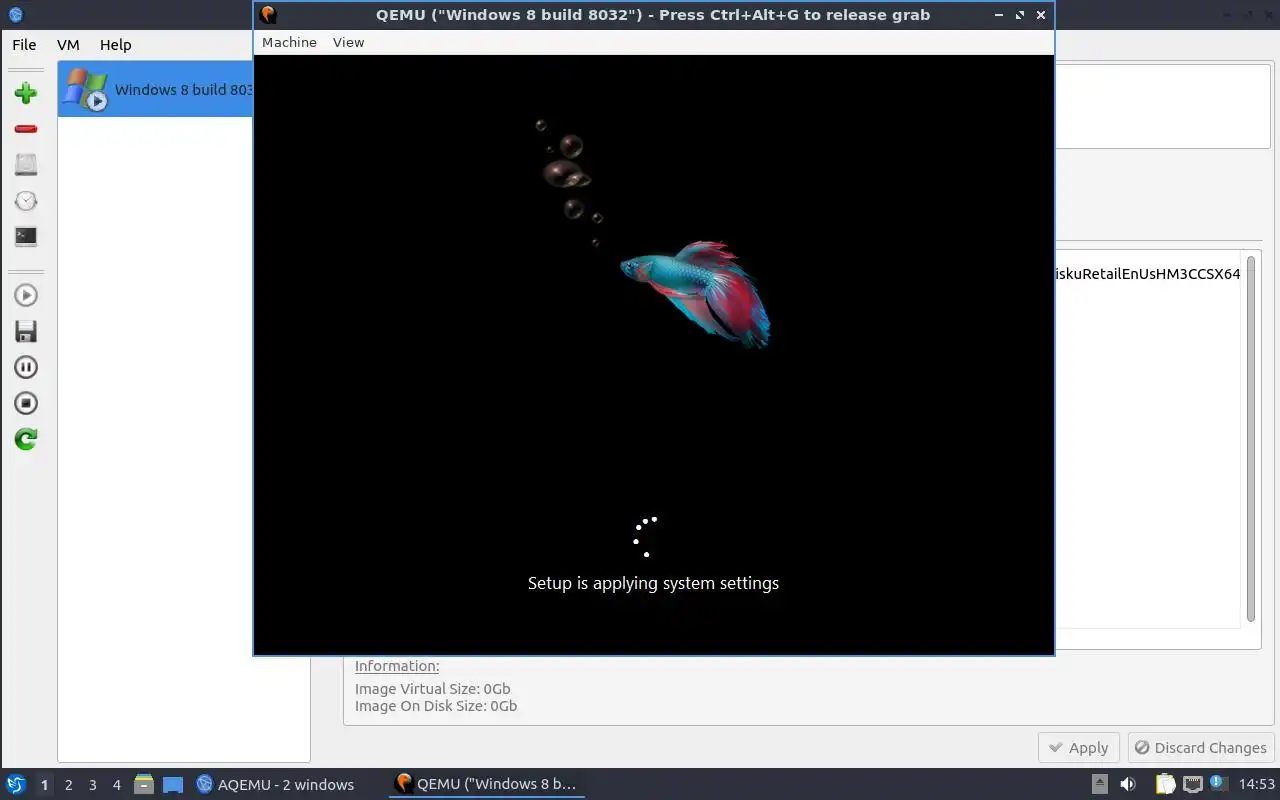This screenshot has height=800, width=1280.
Task: Click 'Setup is applying system settings' text
Action: coord(653,583)
